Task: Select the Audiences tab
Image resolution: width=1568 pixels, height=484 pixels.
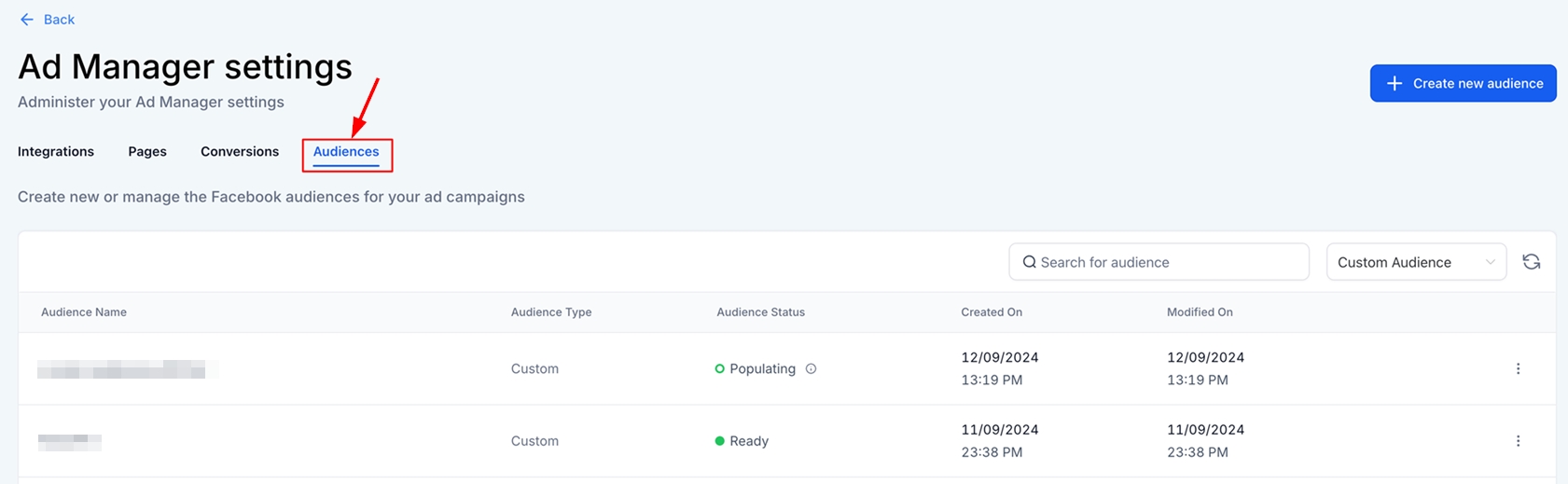Action: coord(346,152)
